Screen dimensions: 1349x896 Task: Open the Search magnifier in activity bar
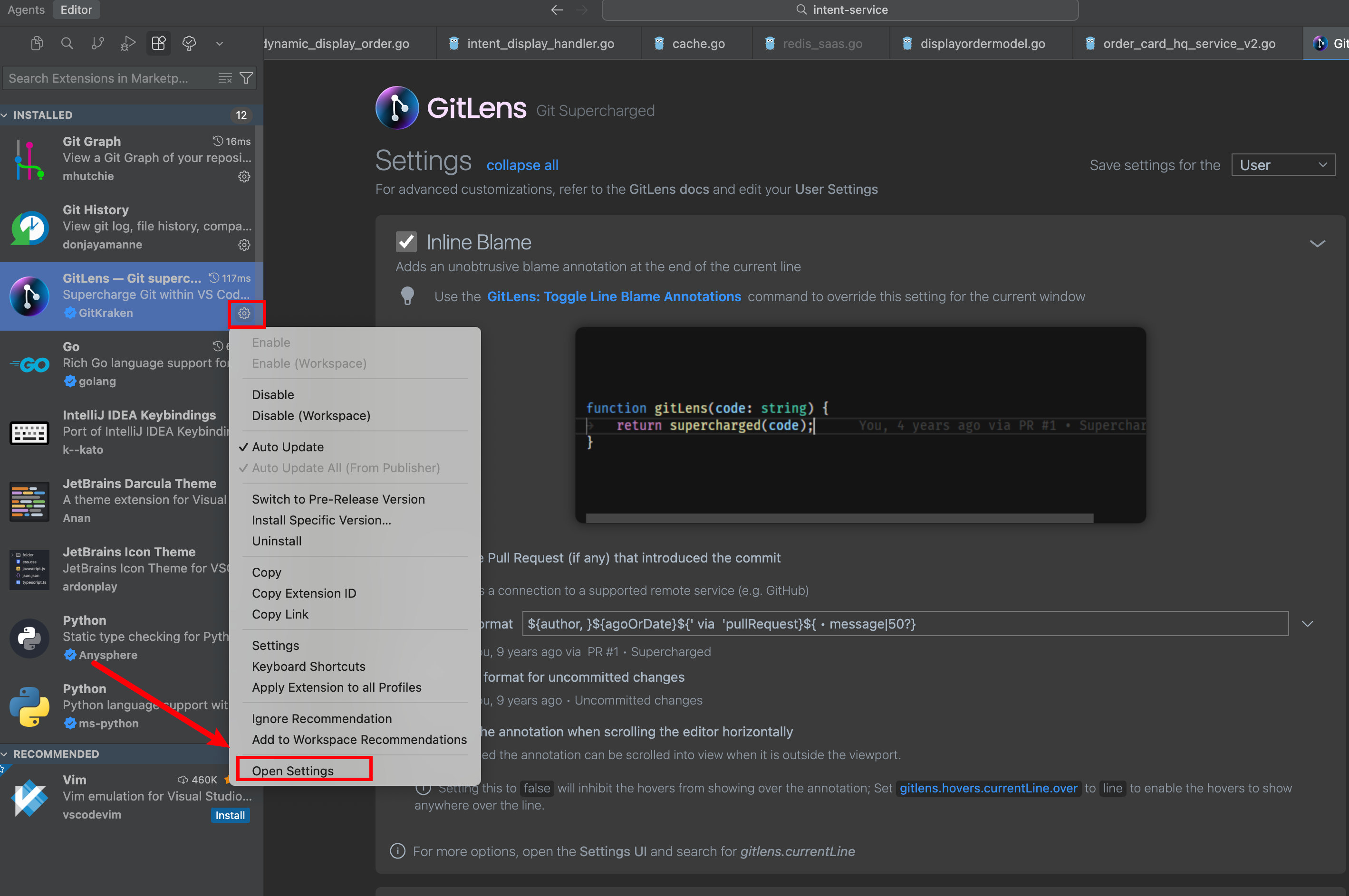(67, 43)
